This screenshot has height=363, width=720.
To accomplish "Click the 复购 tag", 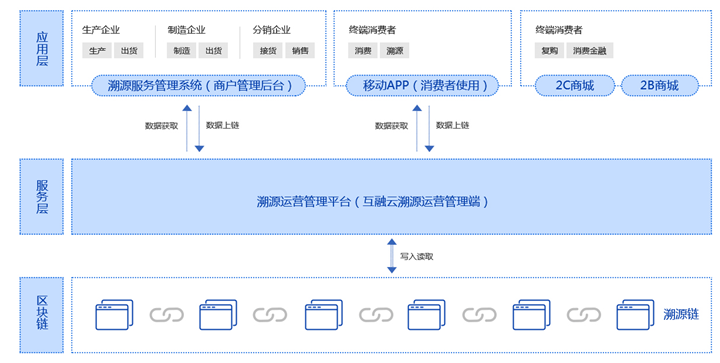I will coord(550,50).
